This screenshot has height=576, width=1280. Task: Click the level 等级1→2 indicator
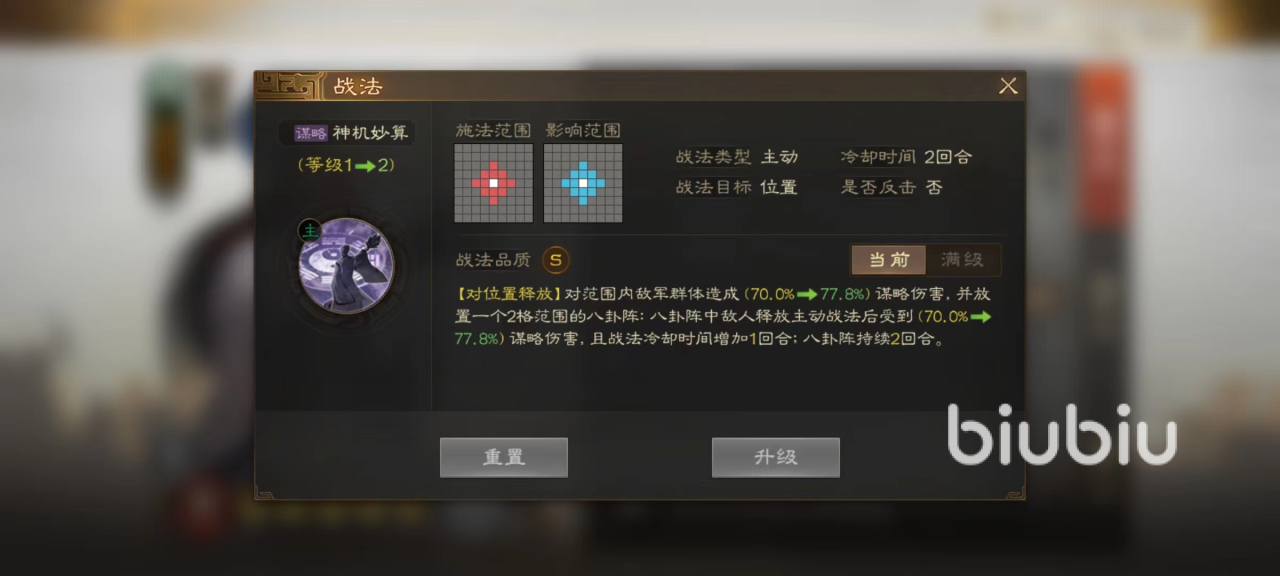(x=346, y=165)
